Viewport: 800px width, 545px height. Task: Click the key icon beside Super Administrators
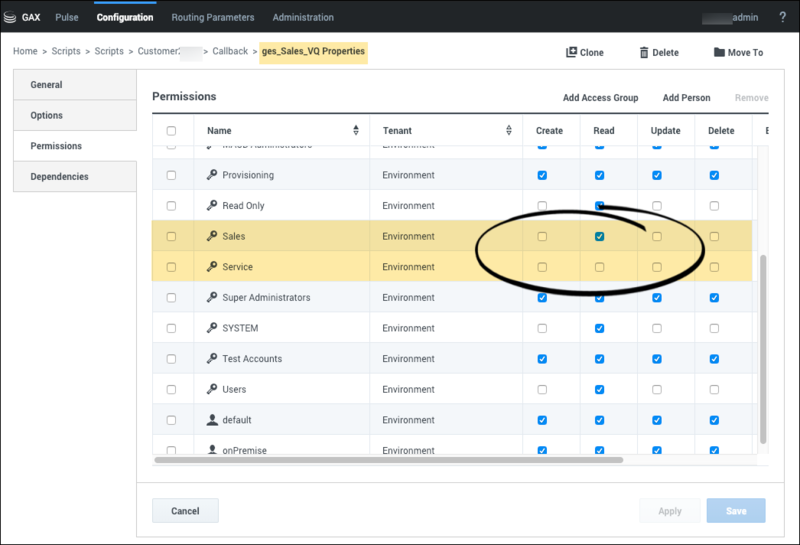[212, 298]
